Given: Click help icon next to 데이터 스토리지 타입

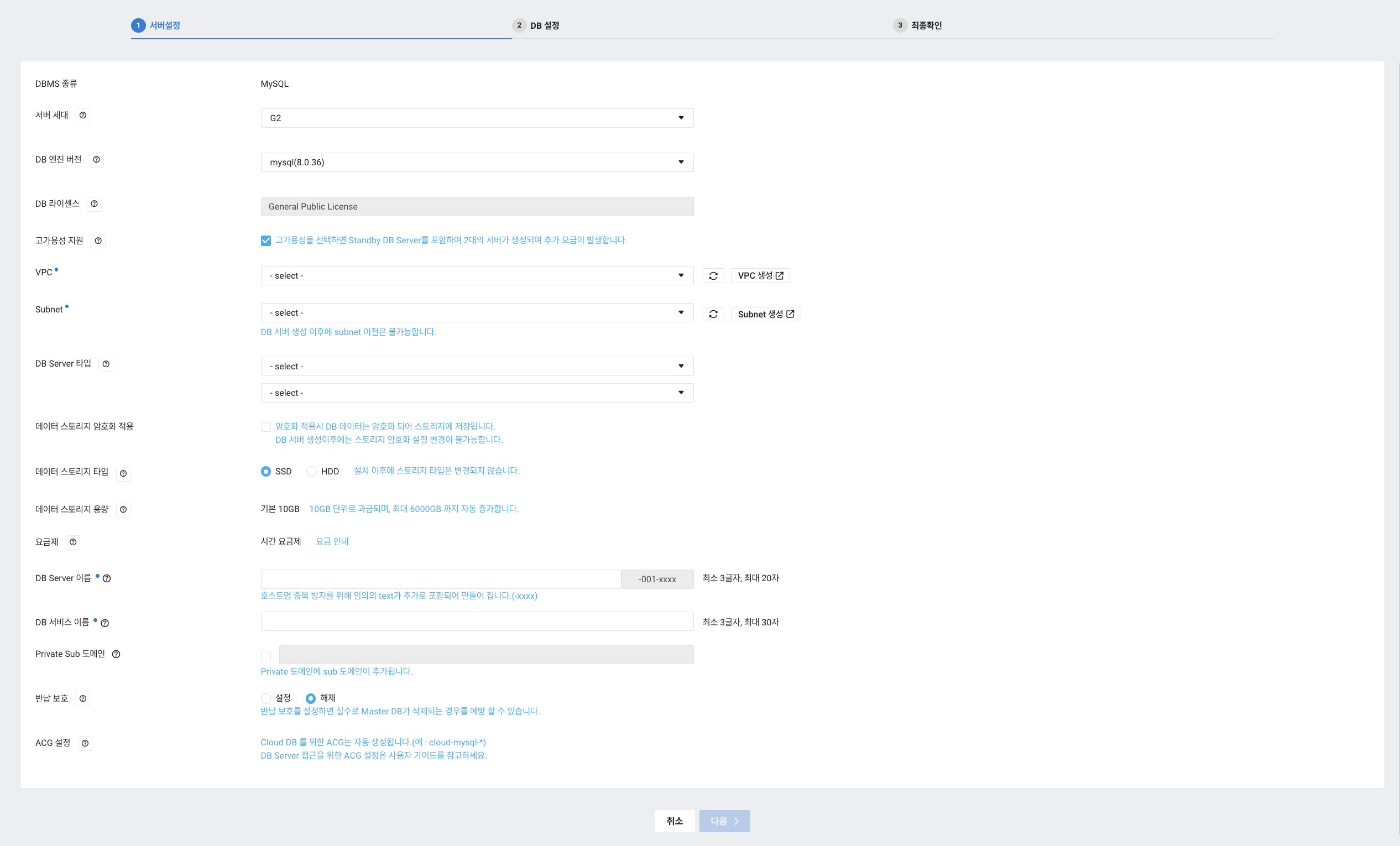Looking at the screenshot, I should coord(123,474).
